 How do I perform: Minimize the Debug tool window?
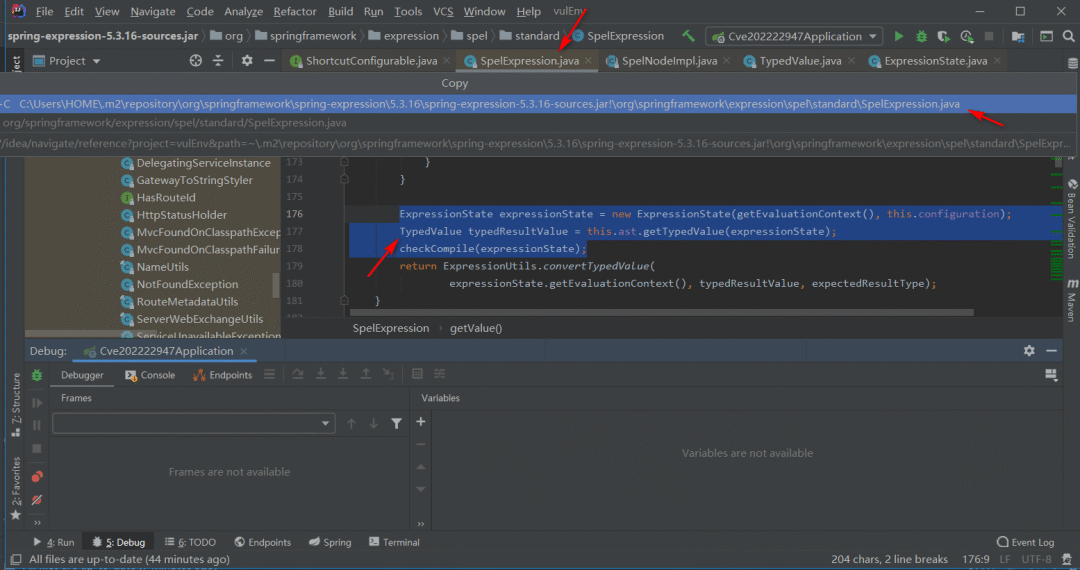pos(1051,350)
